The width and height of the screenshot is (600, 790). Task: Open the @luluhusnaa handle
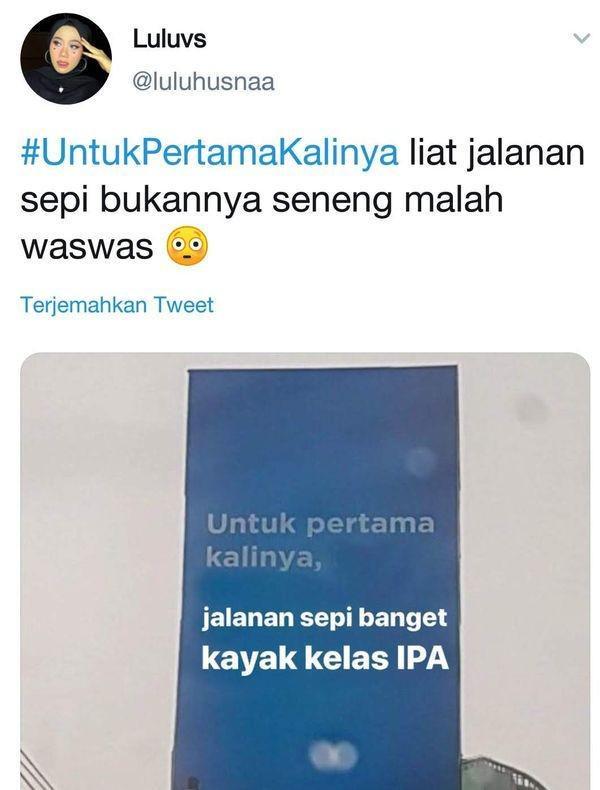click(x=203, y=82)
